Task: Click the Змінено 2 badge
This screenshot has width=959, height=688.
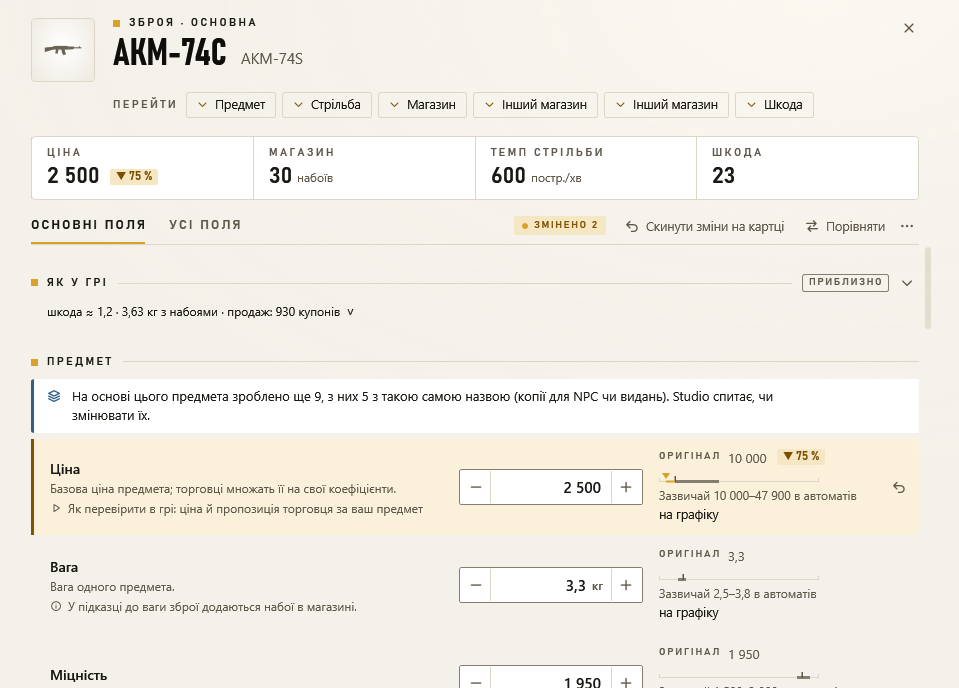Action: click(x=560, y=225)
